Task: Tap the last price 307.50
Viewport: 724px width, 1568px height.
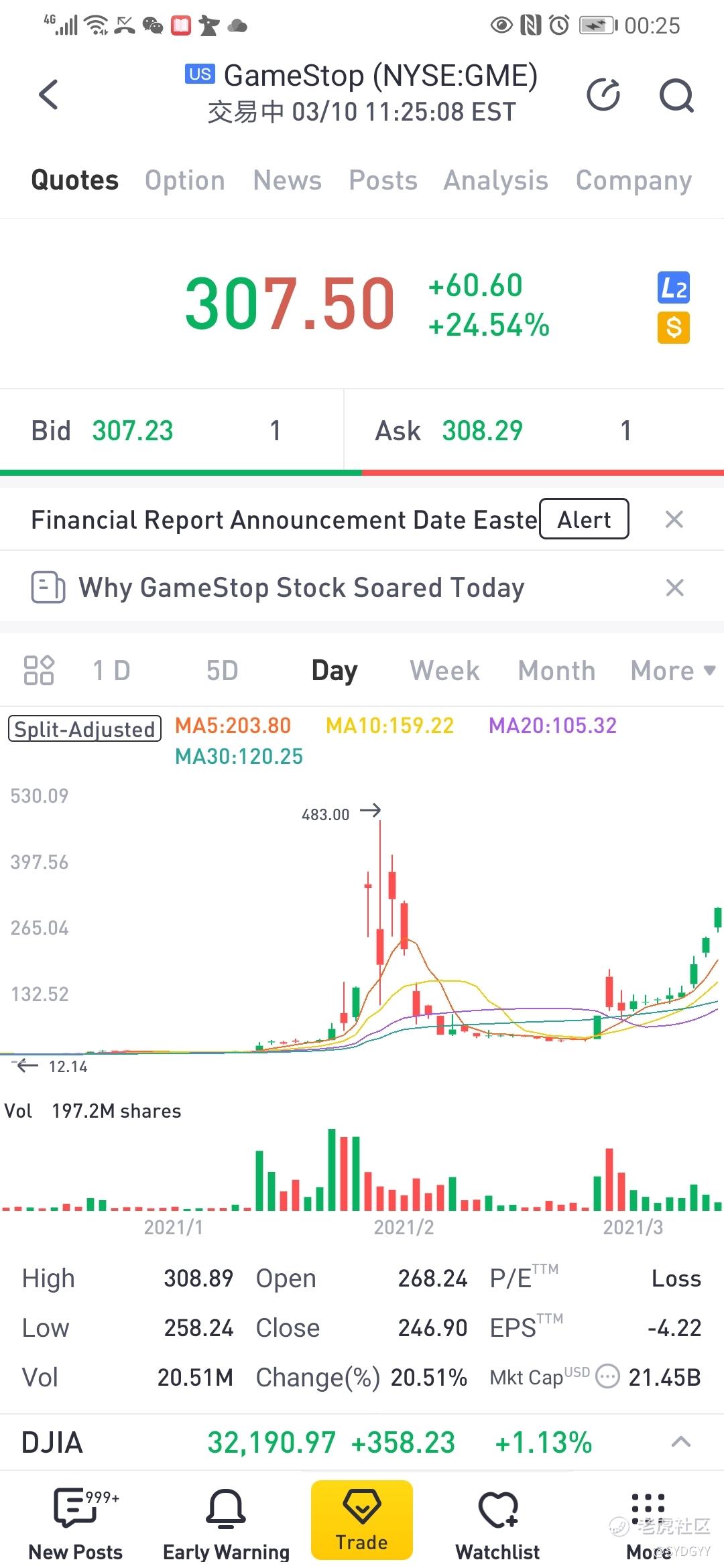Action: click(290, 305)
